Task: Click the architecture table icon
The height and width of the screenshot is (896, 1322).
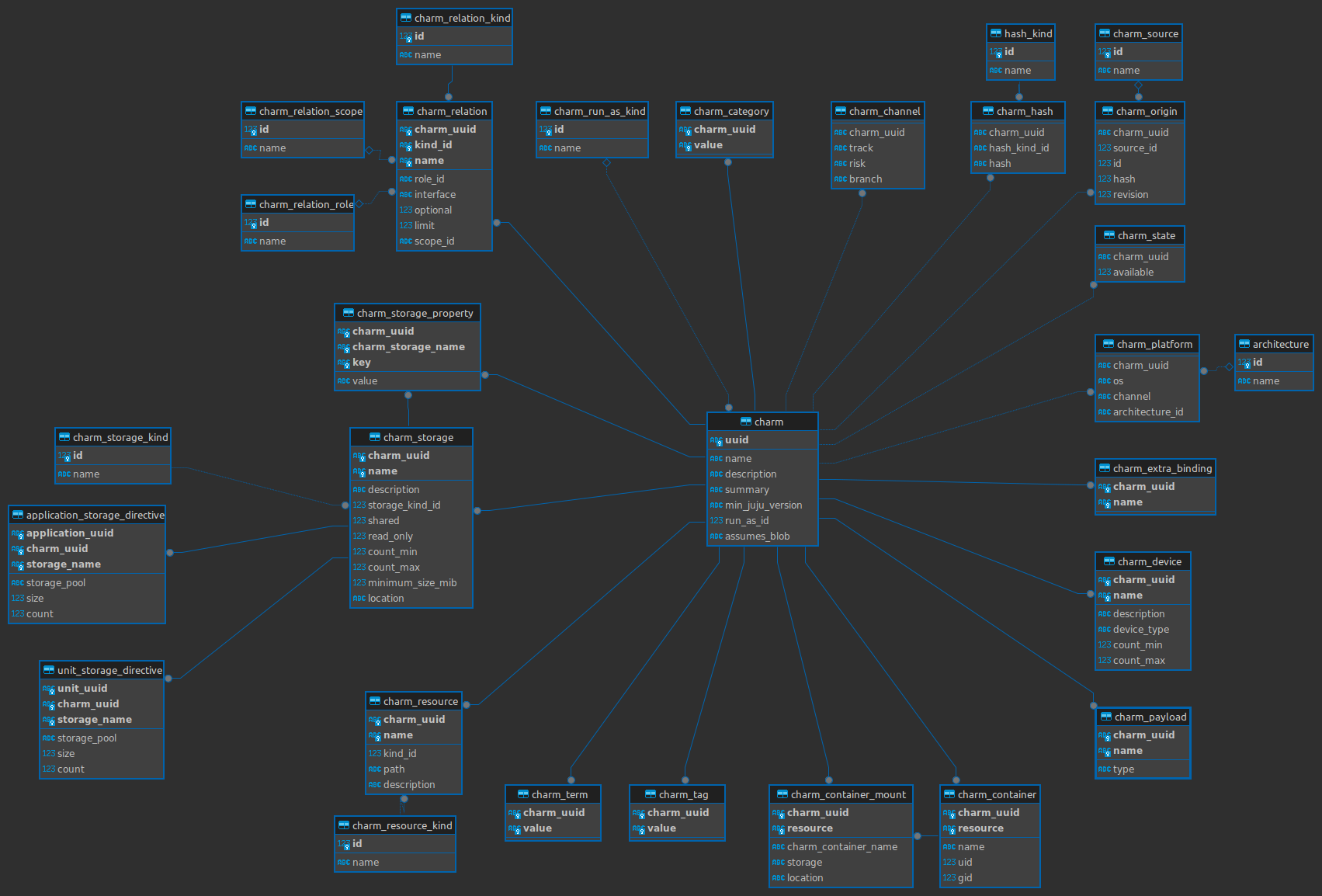Action: coord(1244,344)
